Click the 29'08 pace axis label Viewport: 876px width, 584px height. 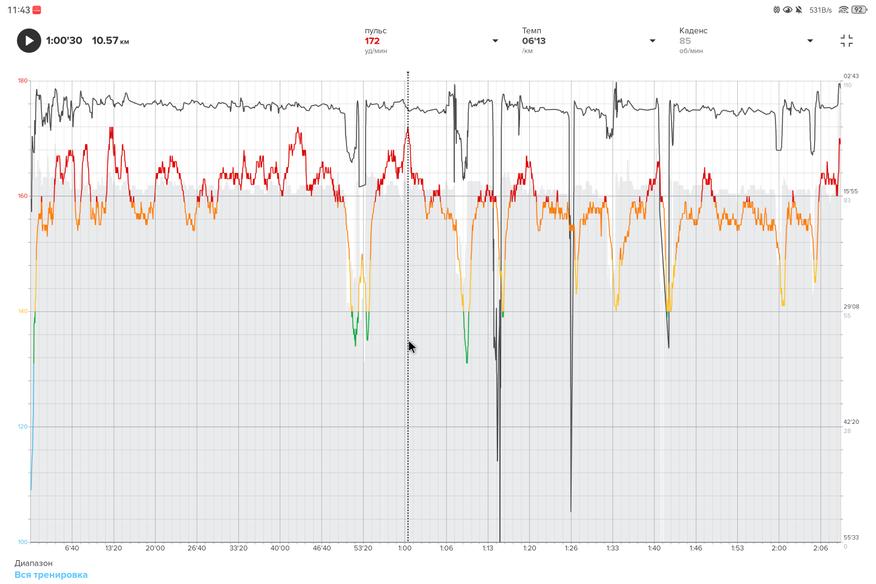click(x=851, y=307)
